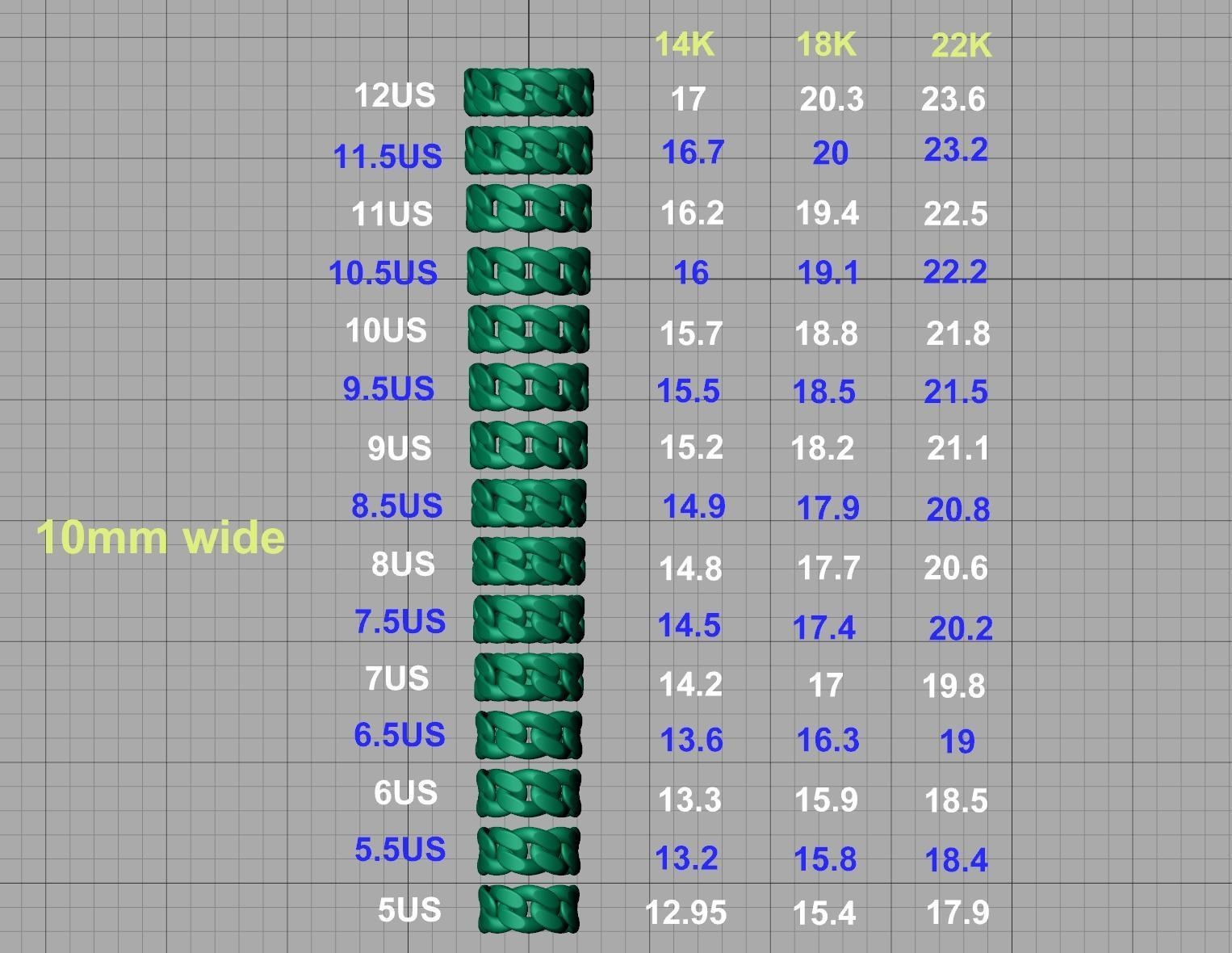This screenshot has height=953, width=1232.
Task: Select the 9US ring model
Action: 529,445
